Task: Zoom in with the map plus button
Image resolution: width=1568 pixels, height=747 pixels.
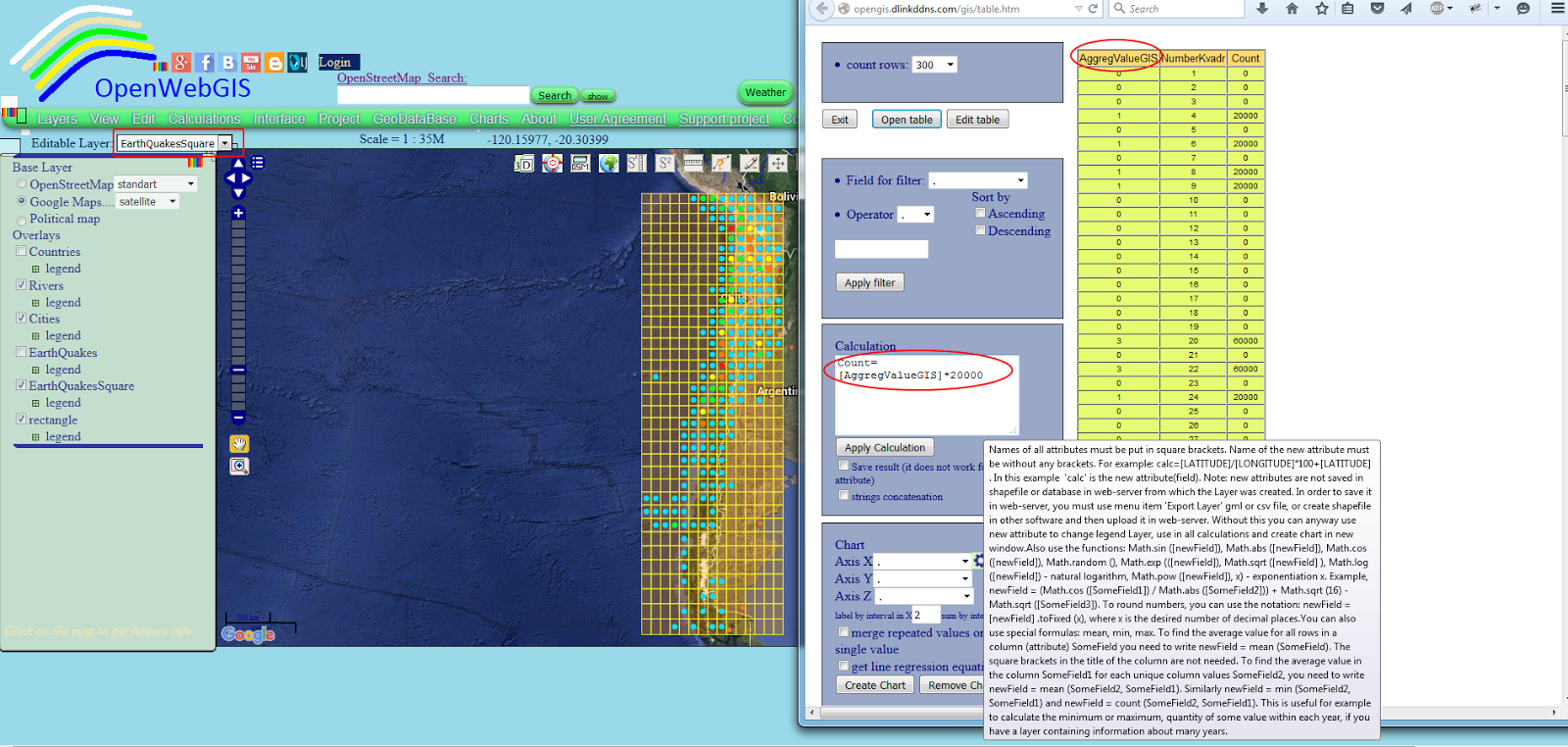Action: [238, 213]
